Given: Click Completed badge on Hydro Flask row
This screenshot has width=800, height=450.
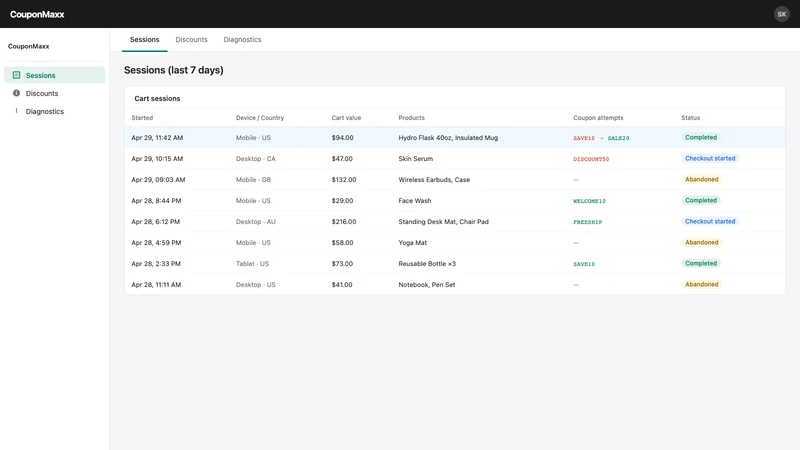Looking at the screenshot, I should pos(701,137).
